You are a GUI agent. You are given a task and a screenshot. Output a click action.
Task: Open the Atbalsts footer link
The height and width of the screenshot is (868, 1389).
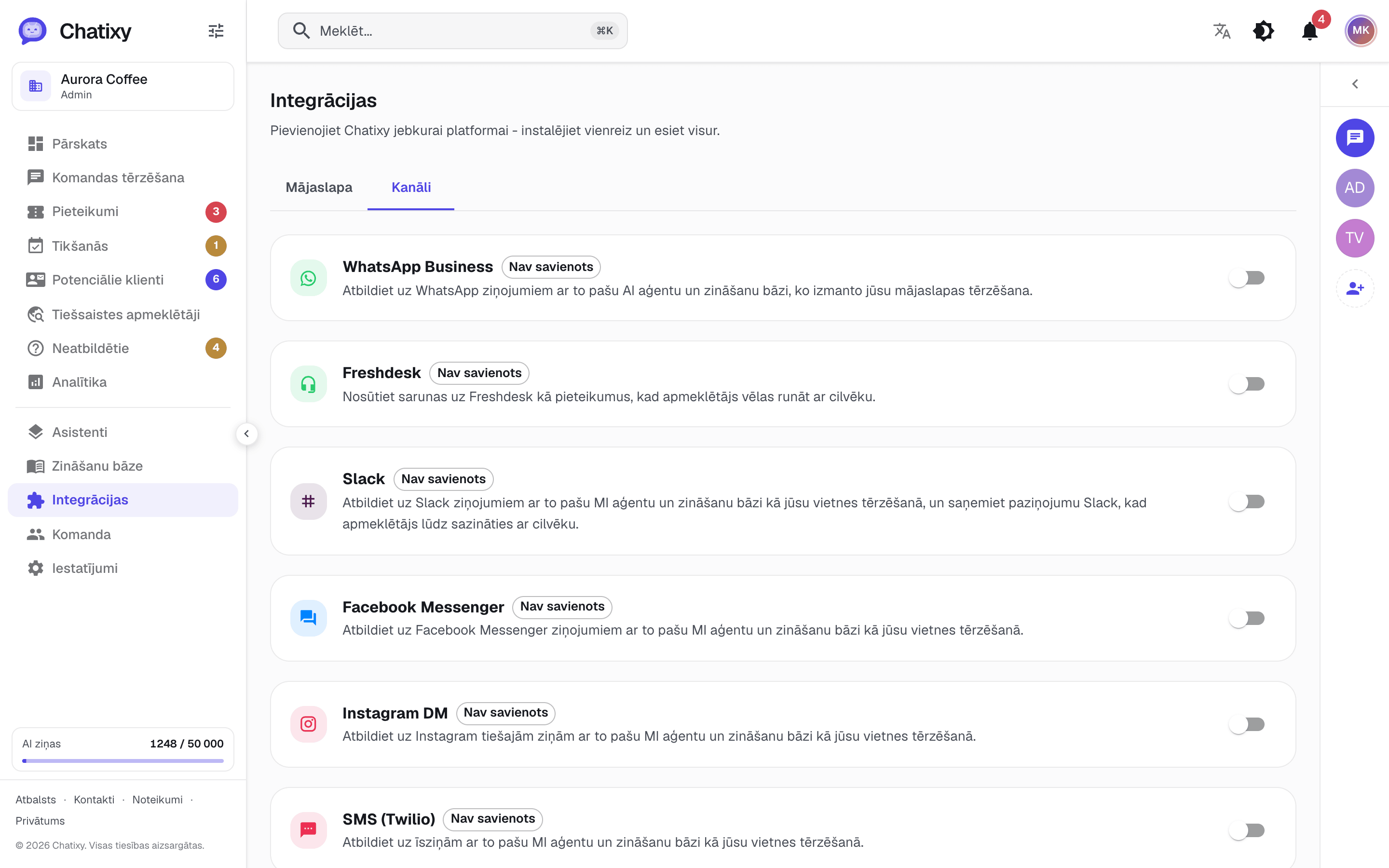pyautogui.click(x=36, y=800)
